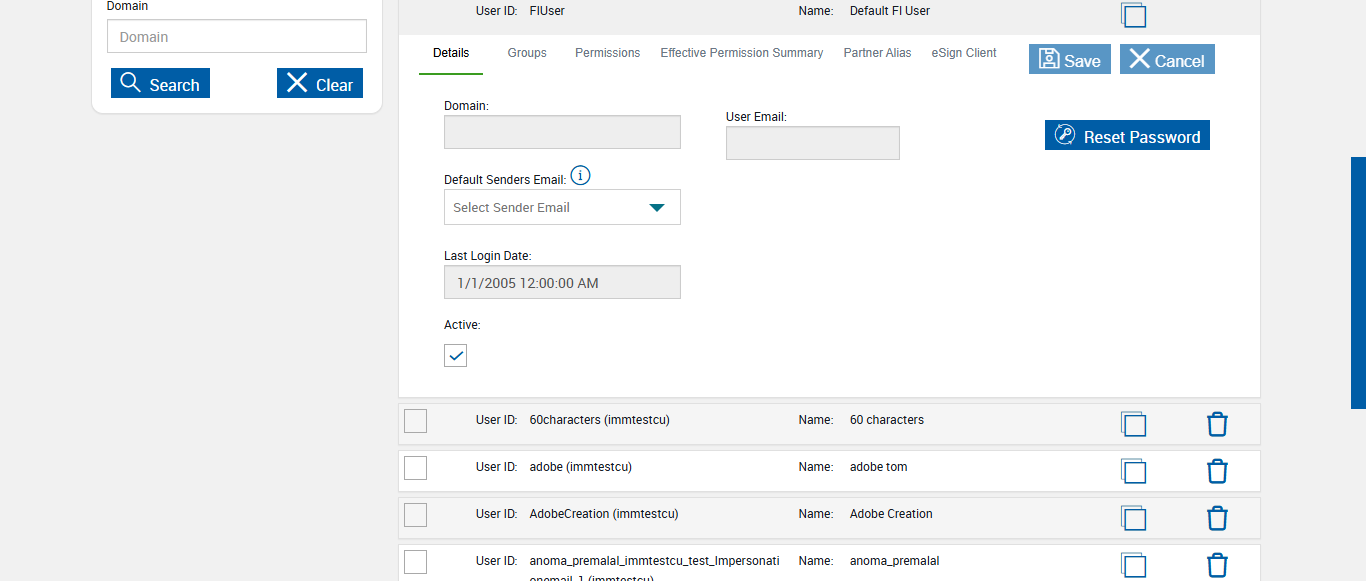Switch to the Groups tab
The image size is (1366, 581).
click(527, 53)
